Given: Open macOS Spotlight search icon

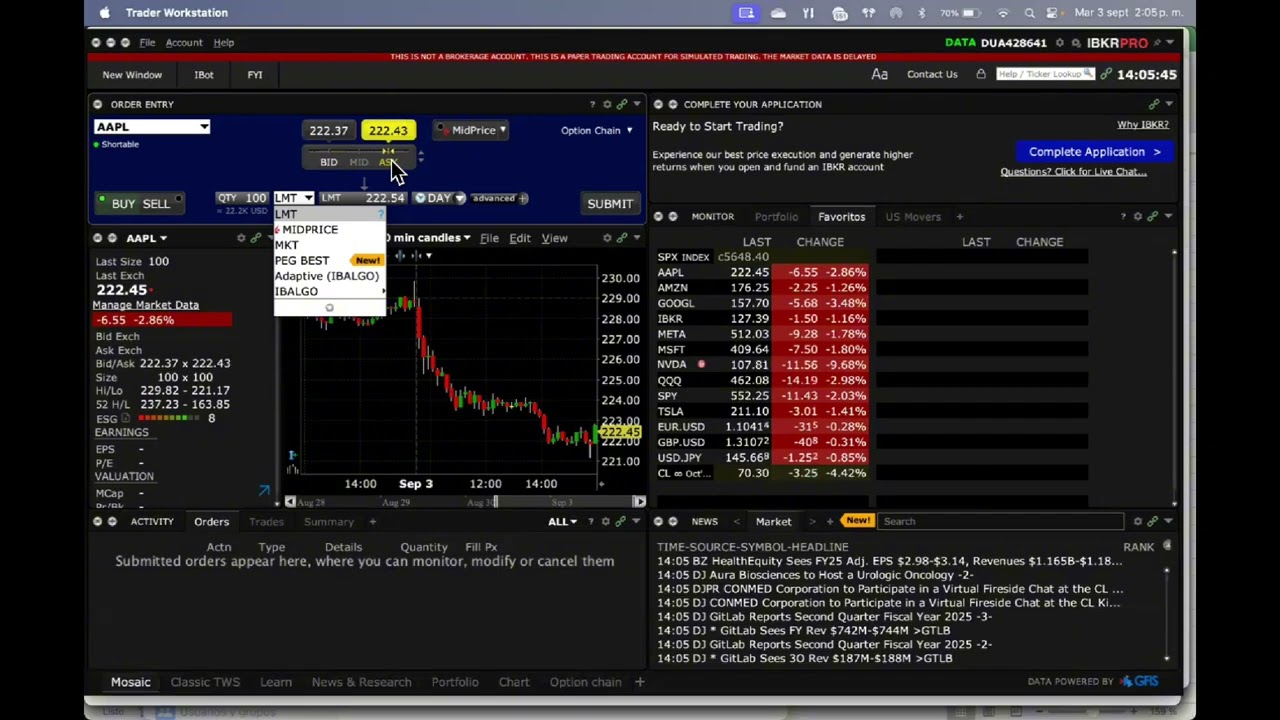Looking at the screenshot, I should click(x=1030, y=13).
